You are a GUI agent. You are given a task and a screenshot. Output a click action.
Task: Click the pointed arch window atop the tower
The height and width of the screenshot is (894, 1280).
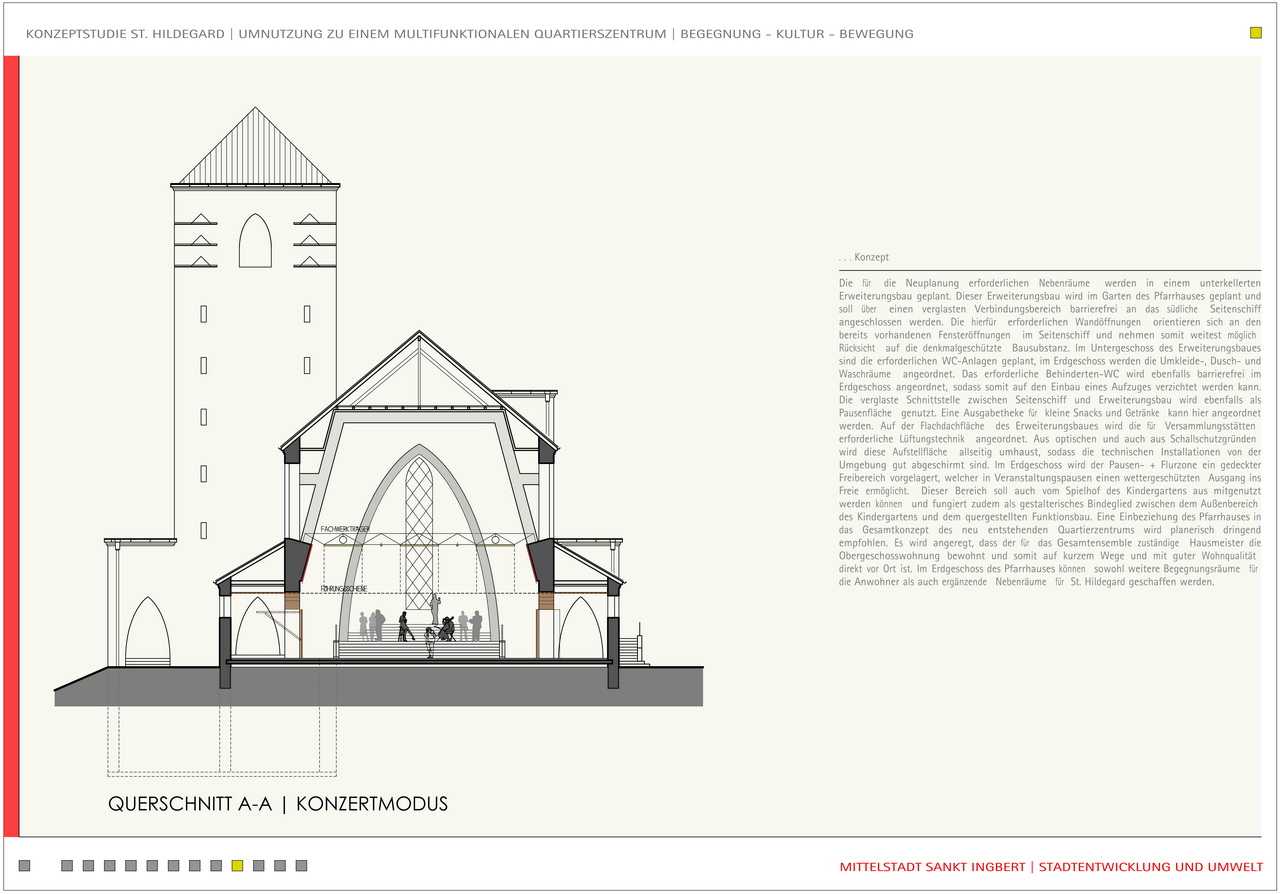[255, 241]
